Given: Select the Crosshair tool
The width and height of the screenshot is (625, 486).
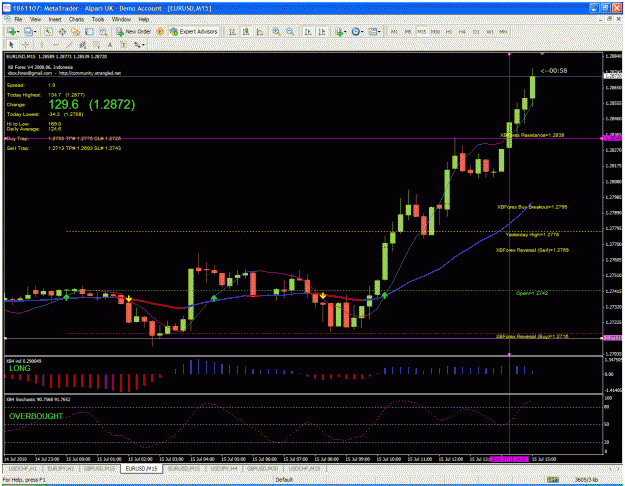Looking at the screenshot, I should pos(26,45).
